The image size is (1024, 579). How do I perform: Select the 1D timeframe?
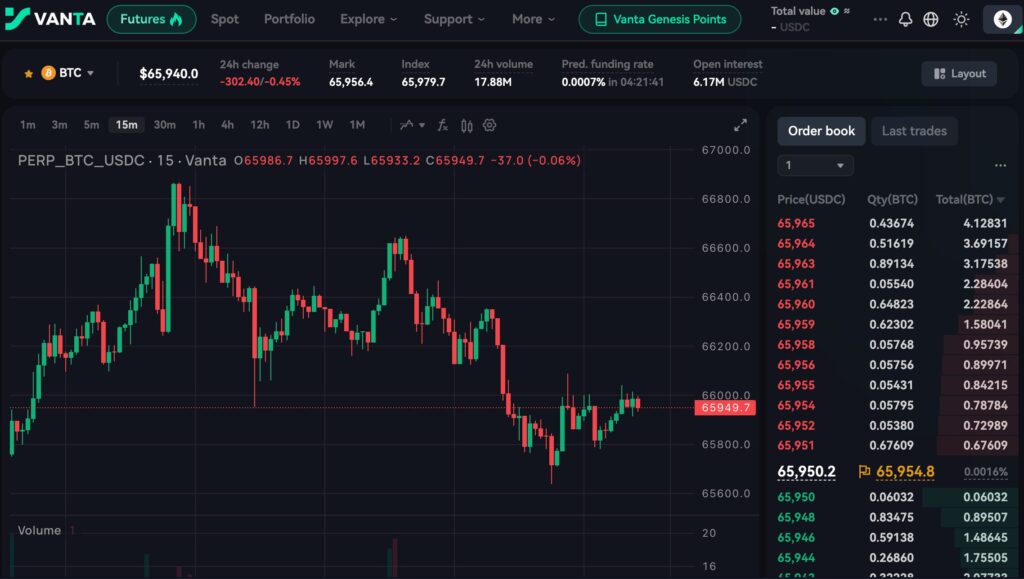coord(293,125)
